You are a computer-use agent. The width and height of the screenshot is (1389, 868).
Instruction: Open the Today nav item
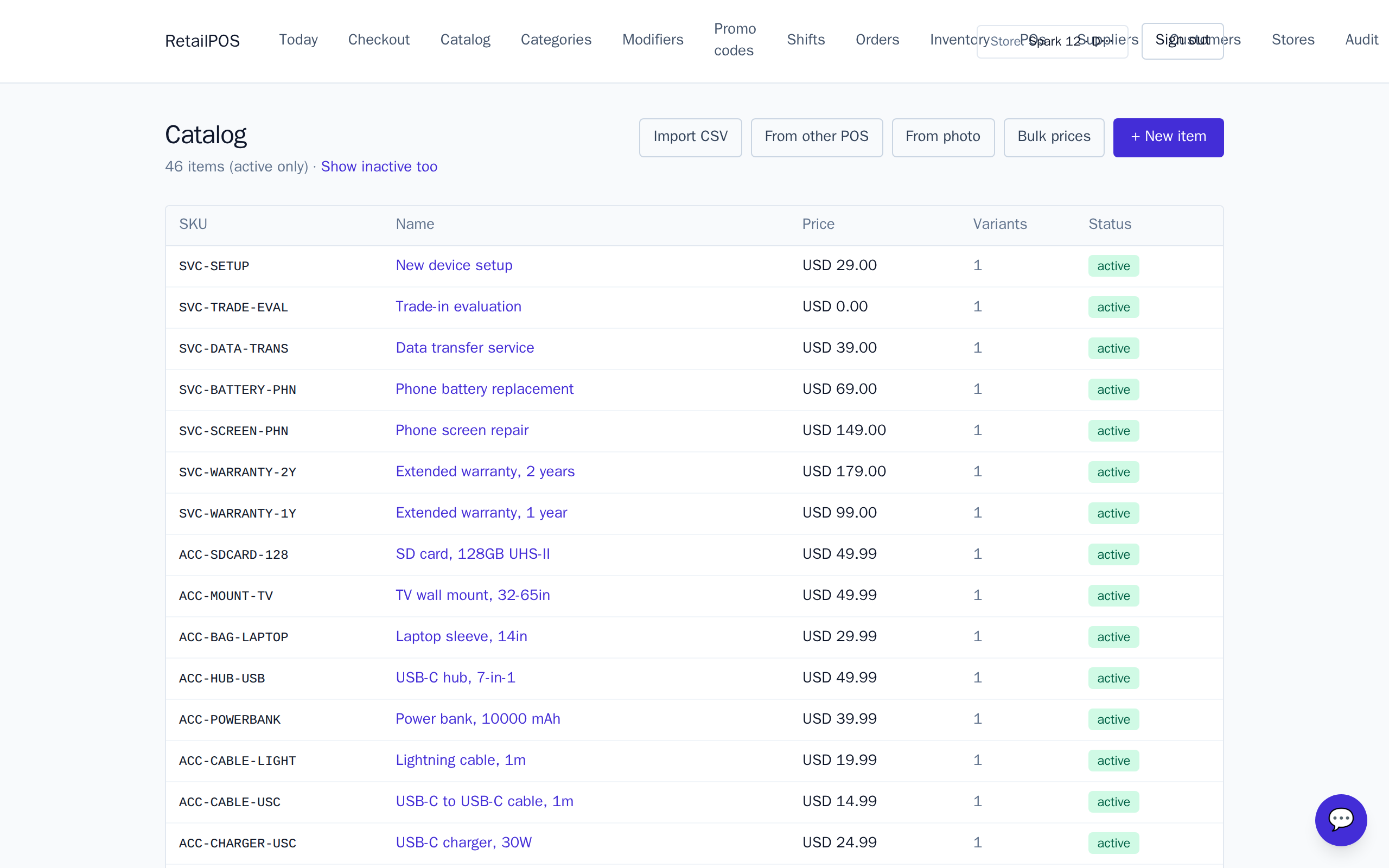[298, 40]
